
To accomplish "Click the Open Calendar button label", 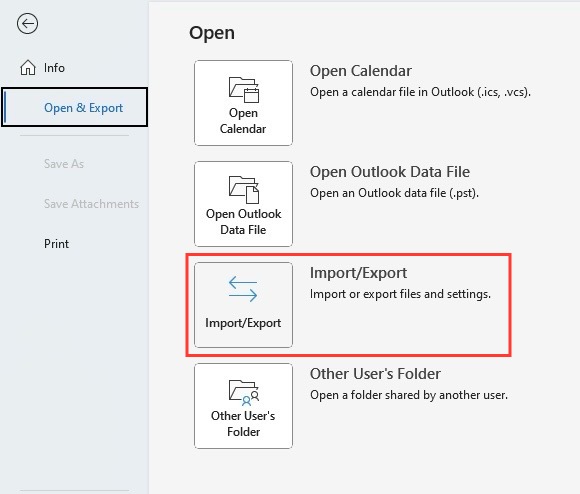I will tap(243, 121).
